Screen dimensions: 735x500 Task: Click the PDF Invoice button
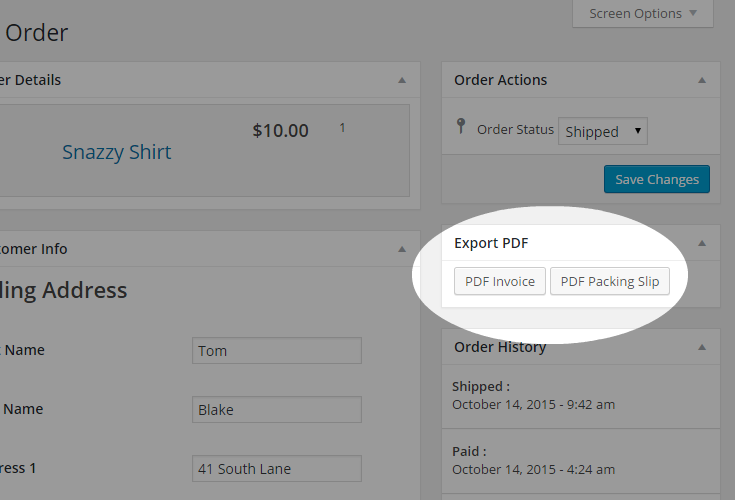pyautogui.click(x=499, y=281)
